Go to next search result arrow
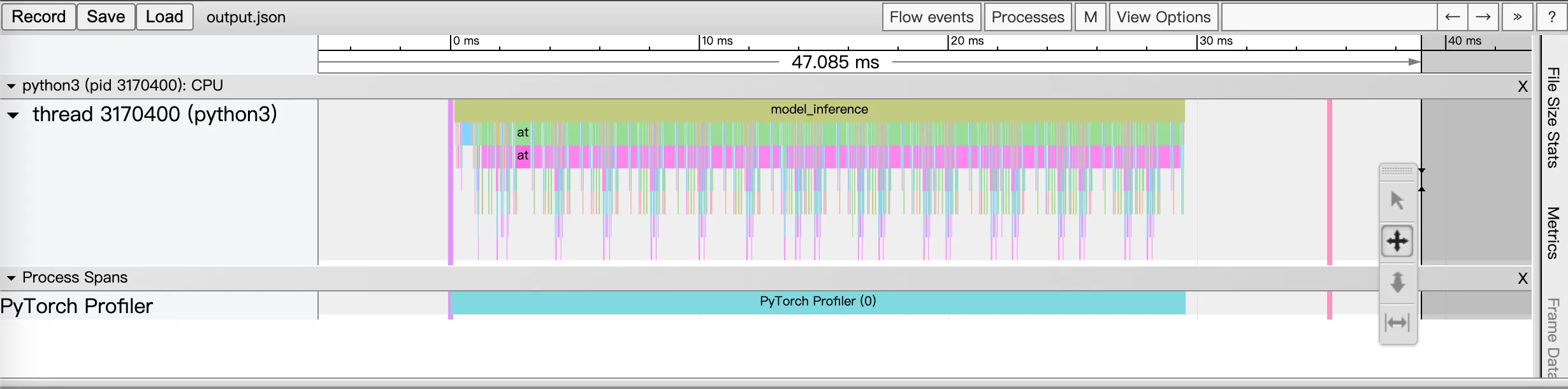The image size is (1568, 389). pyautogui.click(x=1483, y=17)
